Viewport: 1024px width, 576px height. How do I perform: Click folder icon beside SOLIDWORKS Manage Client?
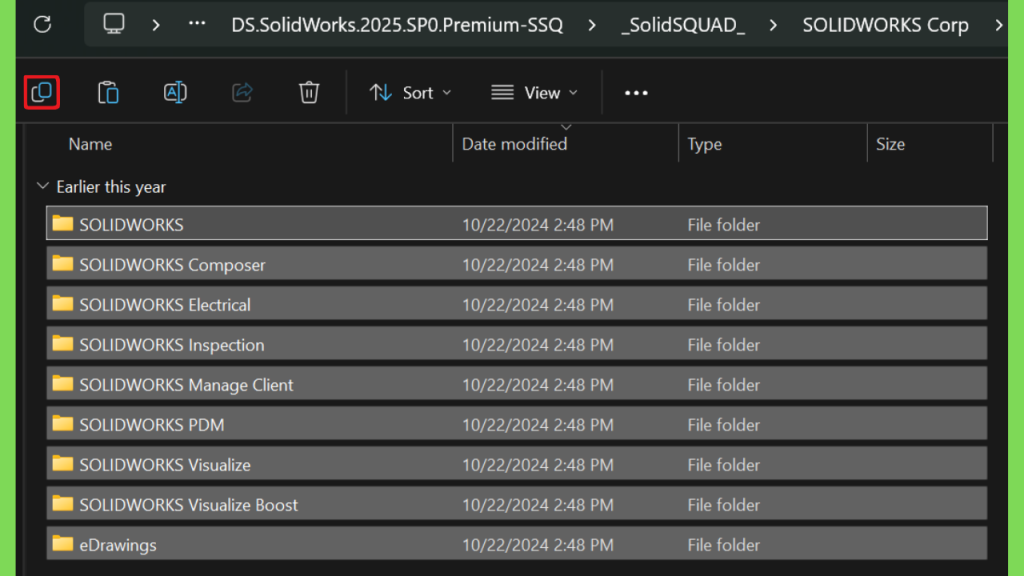click(x=63, y=383)
